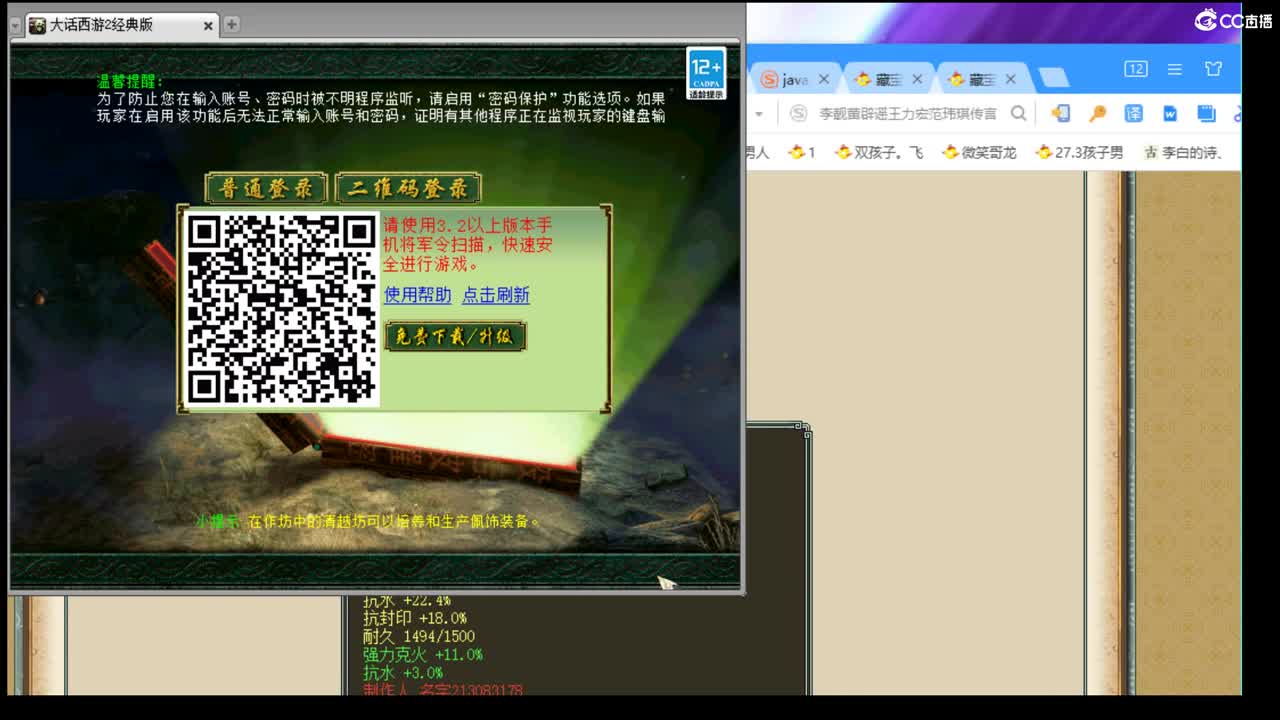The width and height of the screenshot is (1280, 720).
Task: Open the 双孩子。飞 bookmark
Action: point(879,153)
